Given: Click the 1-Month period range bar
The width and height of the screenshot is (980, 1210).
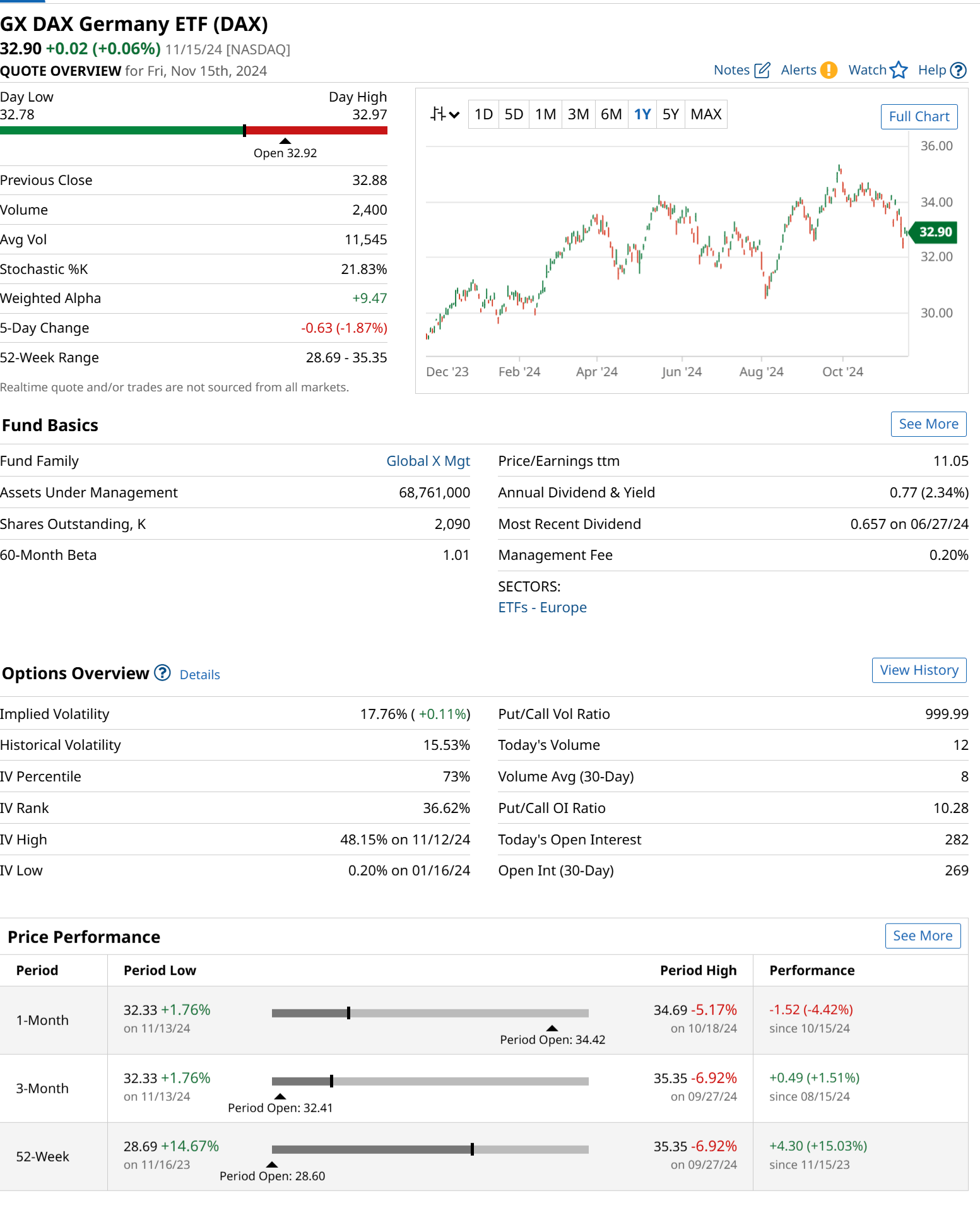Looking at the screenshot, I should coord(430,1013).
